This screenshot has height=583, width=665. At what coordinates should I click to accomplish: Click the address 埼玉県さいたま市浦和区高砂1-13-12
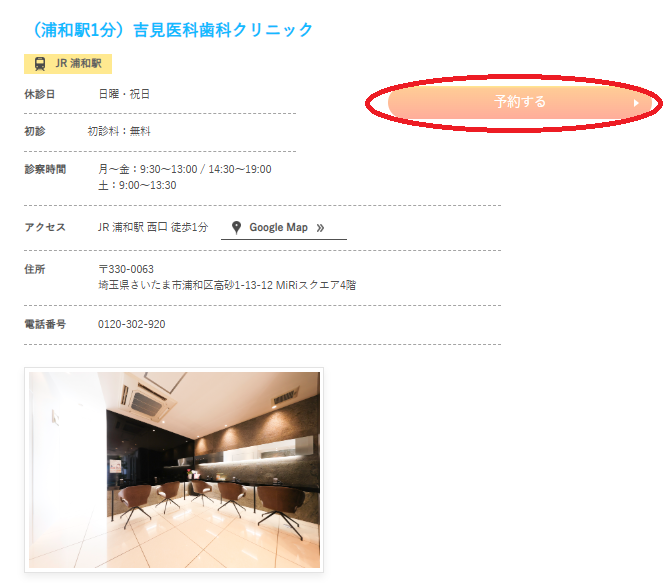[185, 285]
